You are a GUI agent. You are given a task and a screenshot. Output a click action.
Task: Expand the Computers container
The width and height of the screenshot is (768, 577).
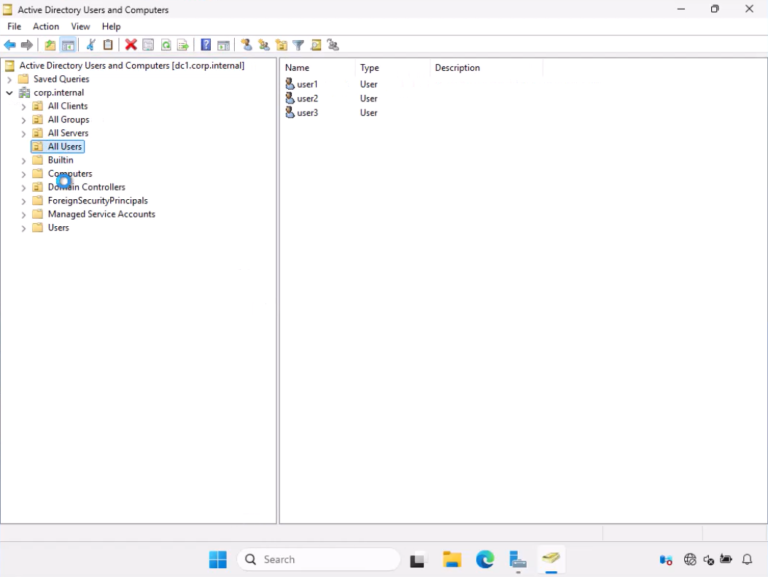24,174
